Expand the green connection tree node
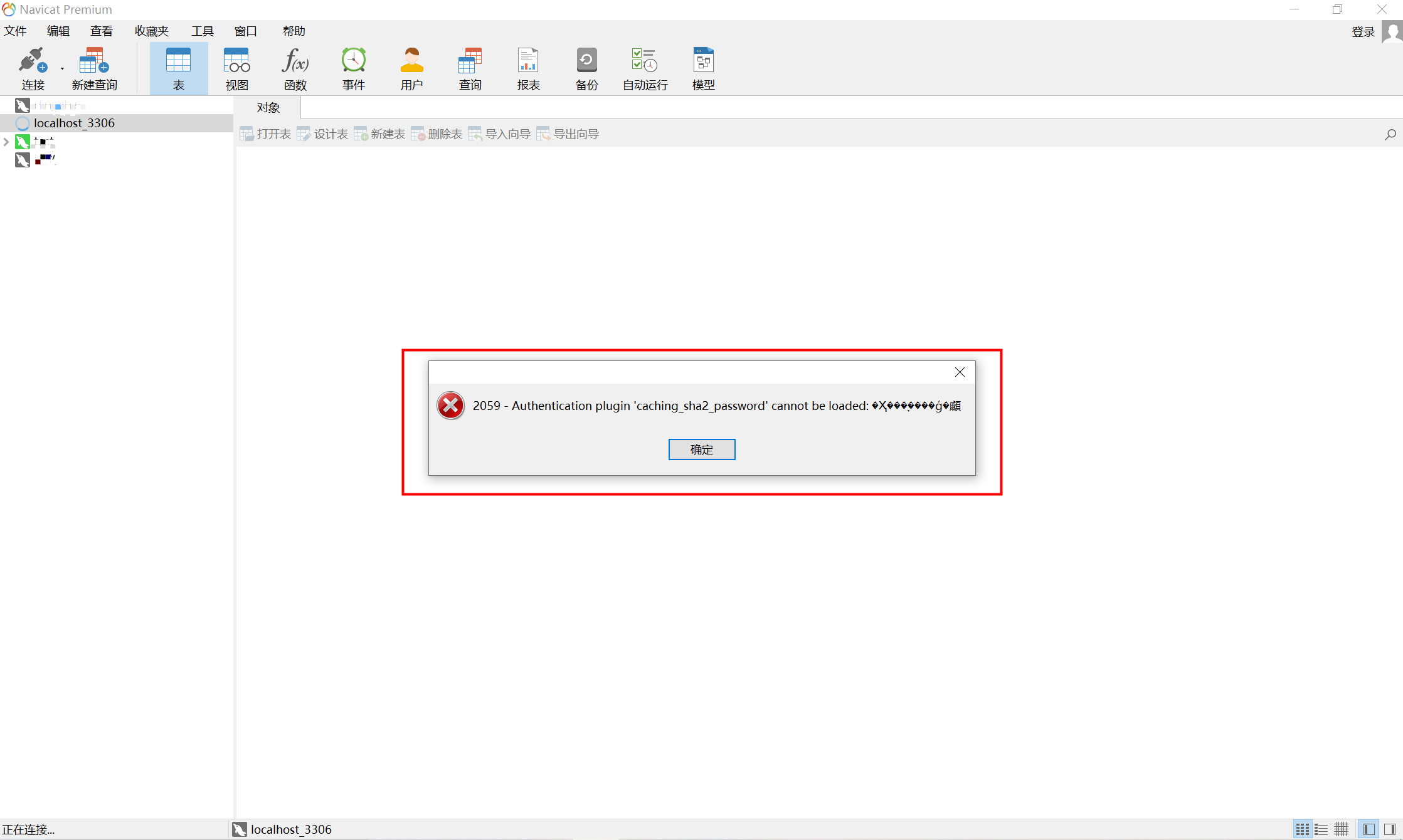This screenshot has height=840, width=1403. click(x=6, y=142)
